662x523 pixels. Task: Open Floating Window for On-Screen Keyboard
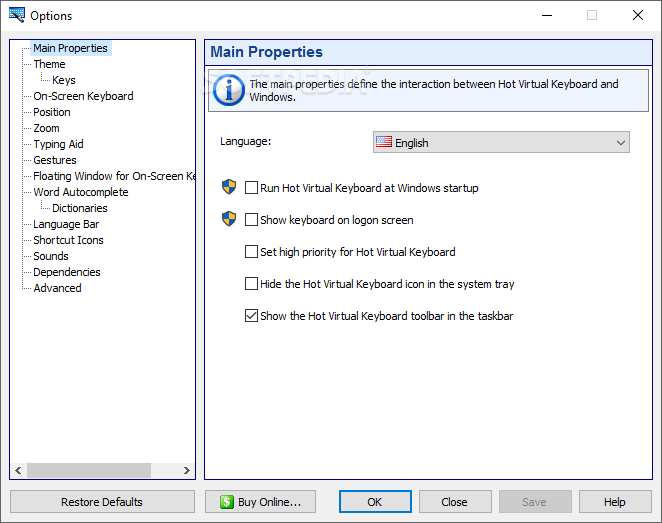click(x=114, y=176)
